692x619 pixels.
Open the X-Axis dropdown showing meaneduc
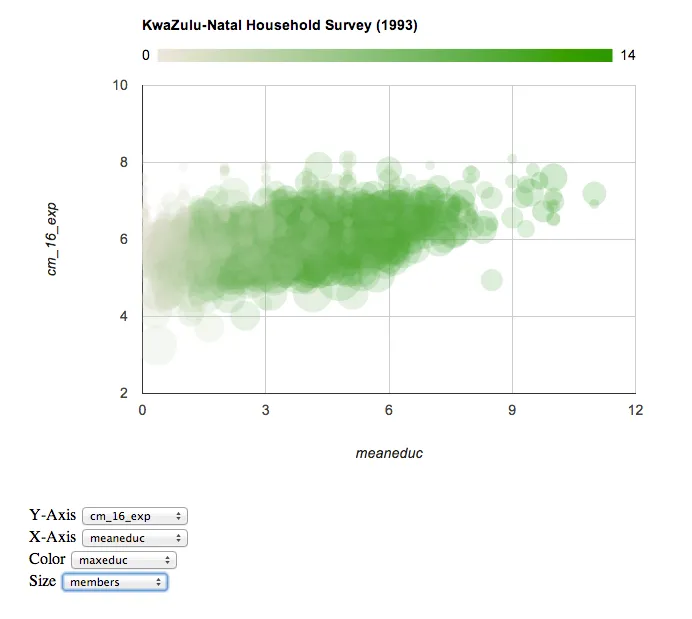(135, 538)
